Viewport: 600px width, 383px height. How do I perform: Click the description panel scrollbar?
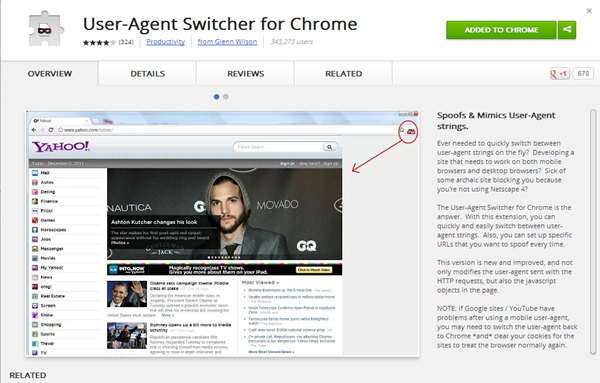tap(593, 232)
